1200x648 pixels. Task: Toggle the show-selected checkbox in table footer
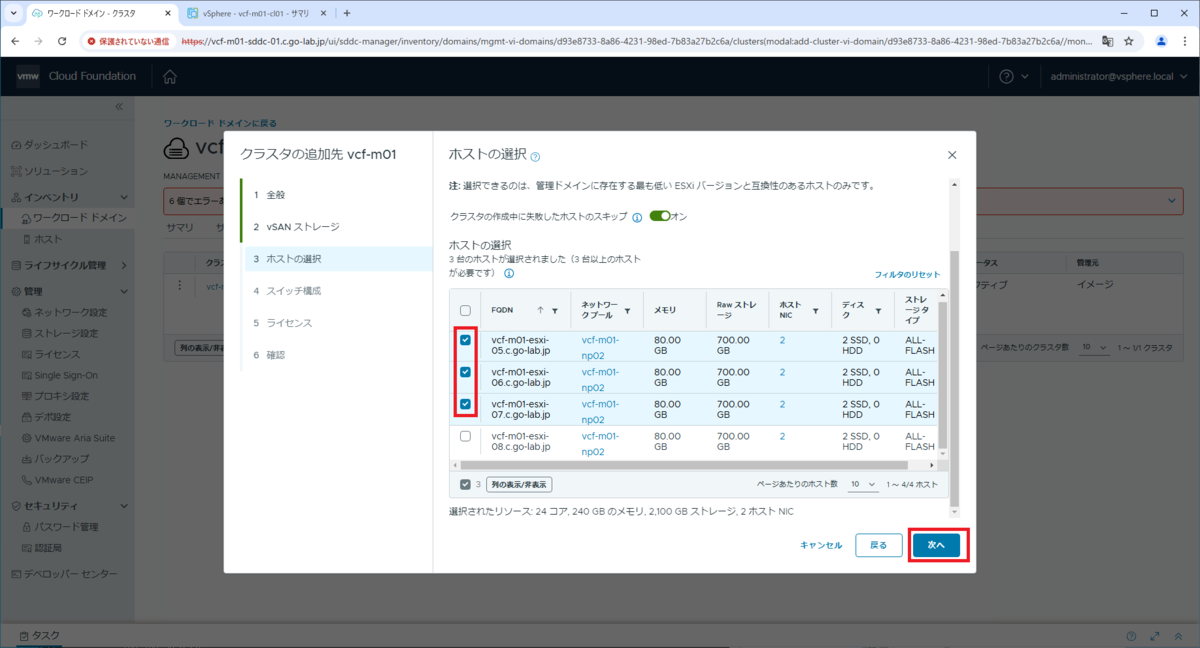coord(465,484)
